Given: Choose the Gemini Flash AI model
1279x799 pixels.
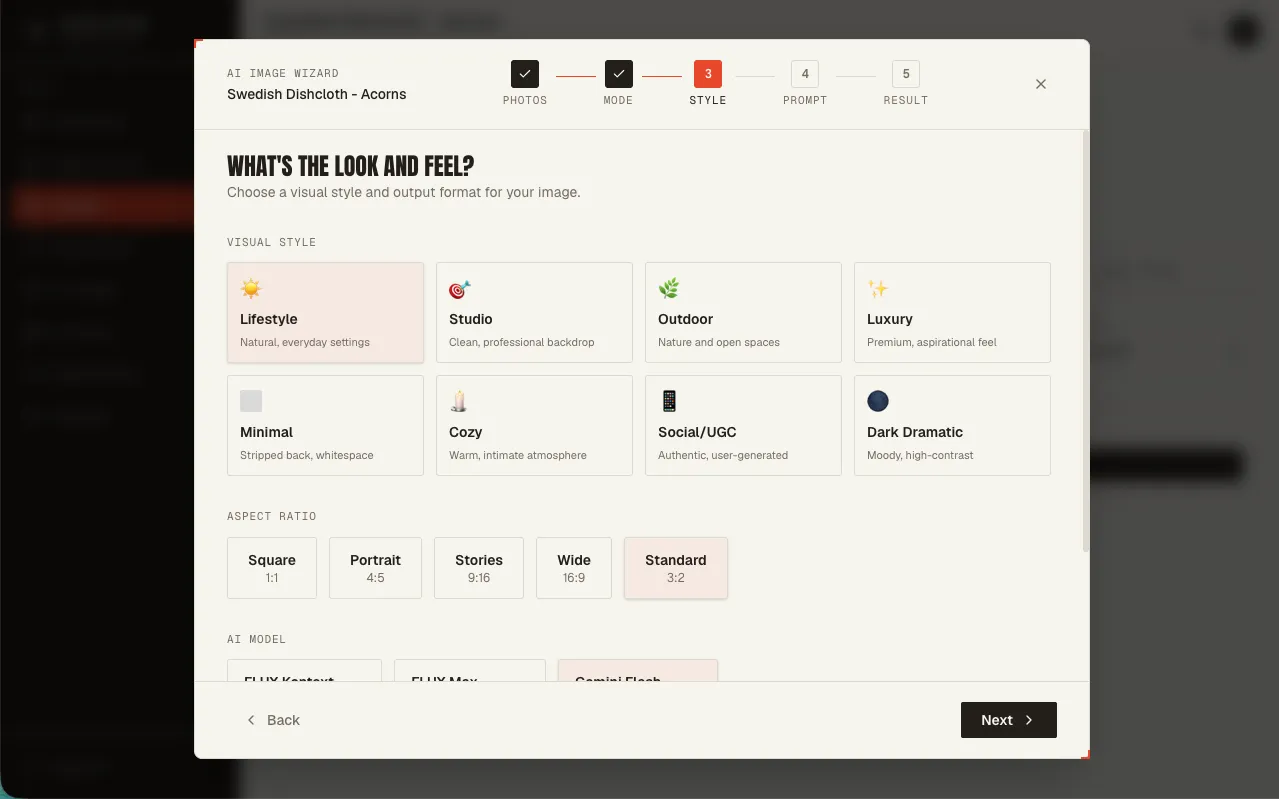Looking at the screenshot, I should point(638,671).
